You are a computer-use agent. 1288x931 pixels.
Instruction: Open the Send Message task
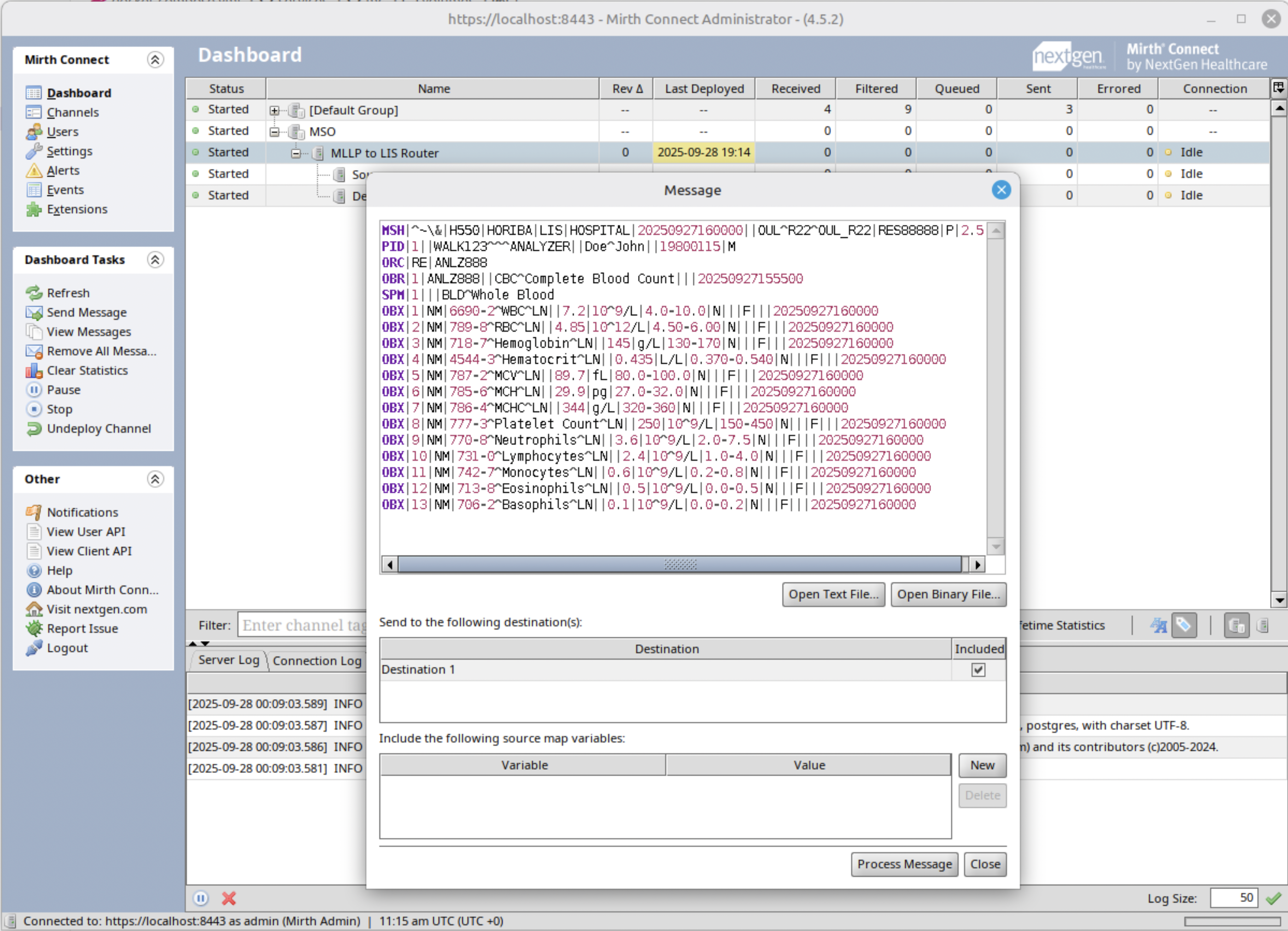tap(86, 312)
